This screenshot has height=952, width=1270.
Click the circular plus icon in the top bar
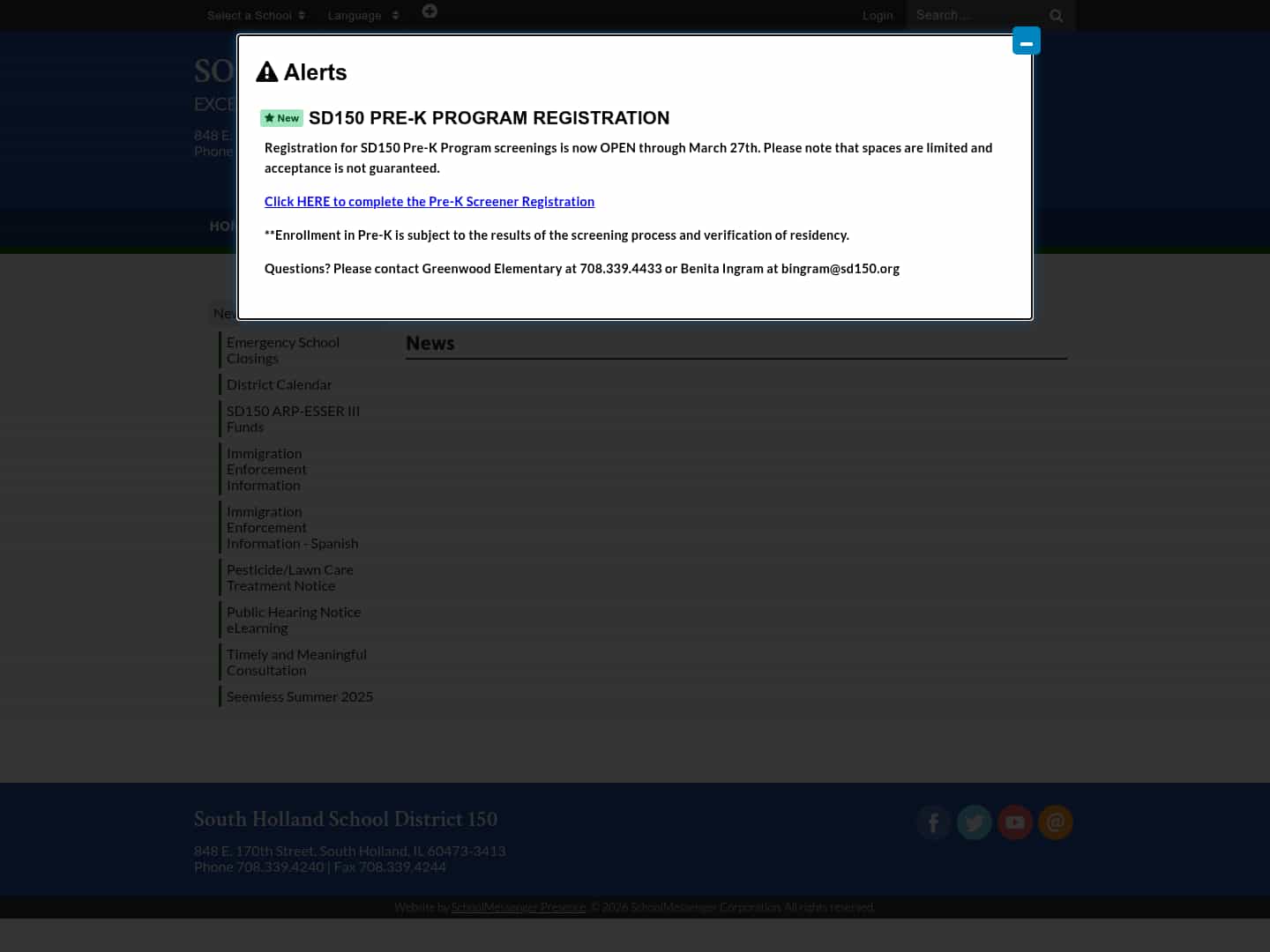click(430, 11)
